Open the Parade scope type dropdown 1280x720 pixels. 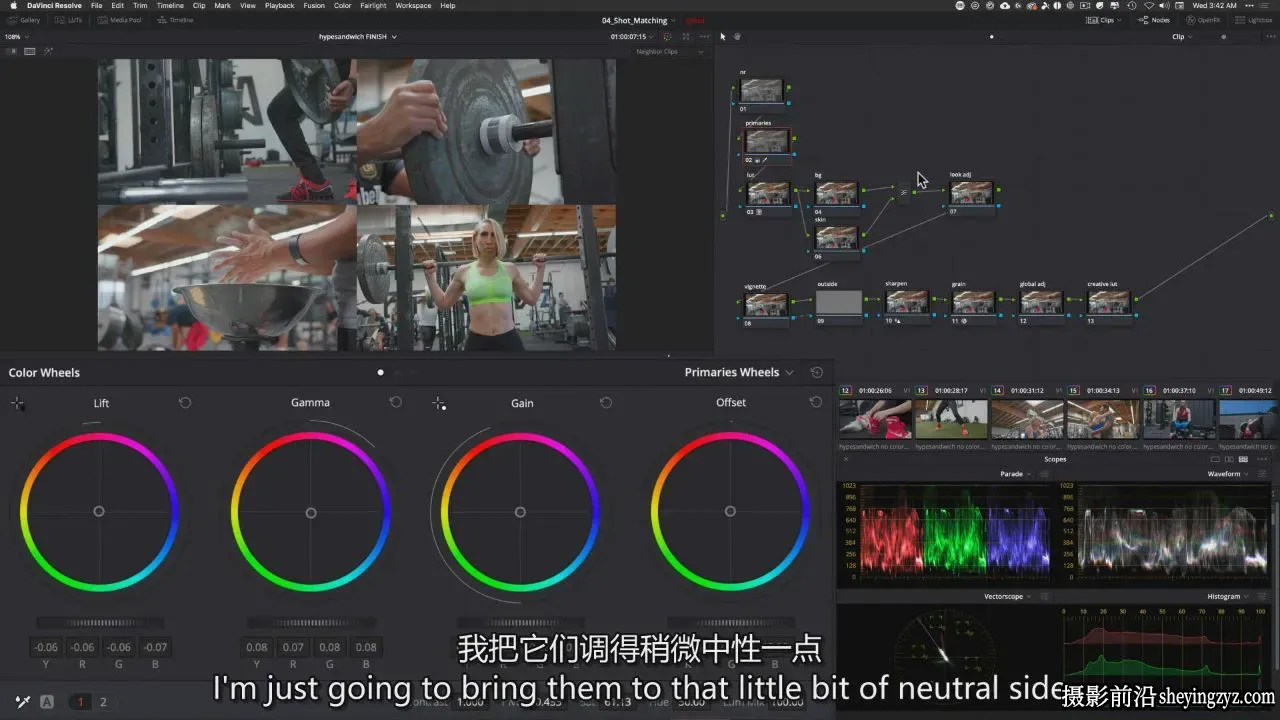(x=1015, y=474)
